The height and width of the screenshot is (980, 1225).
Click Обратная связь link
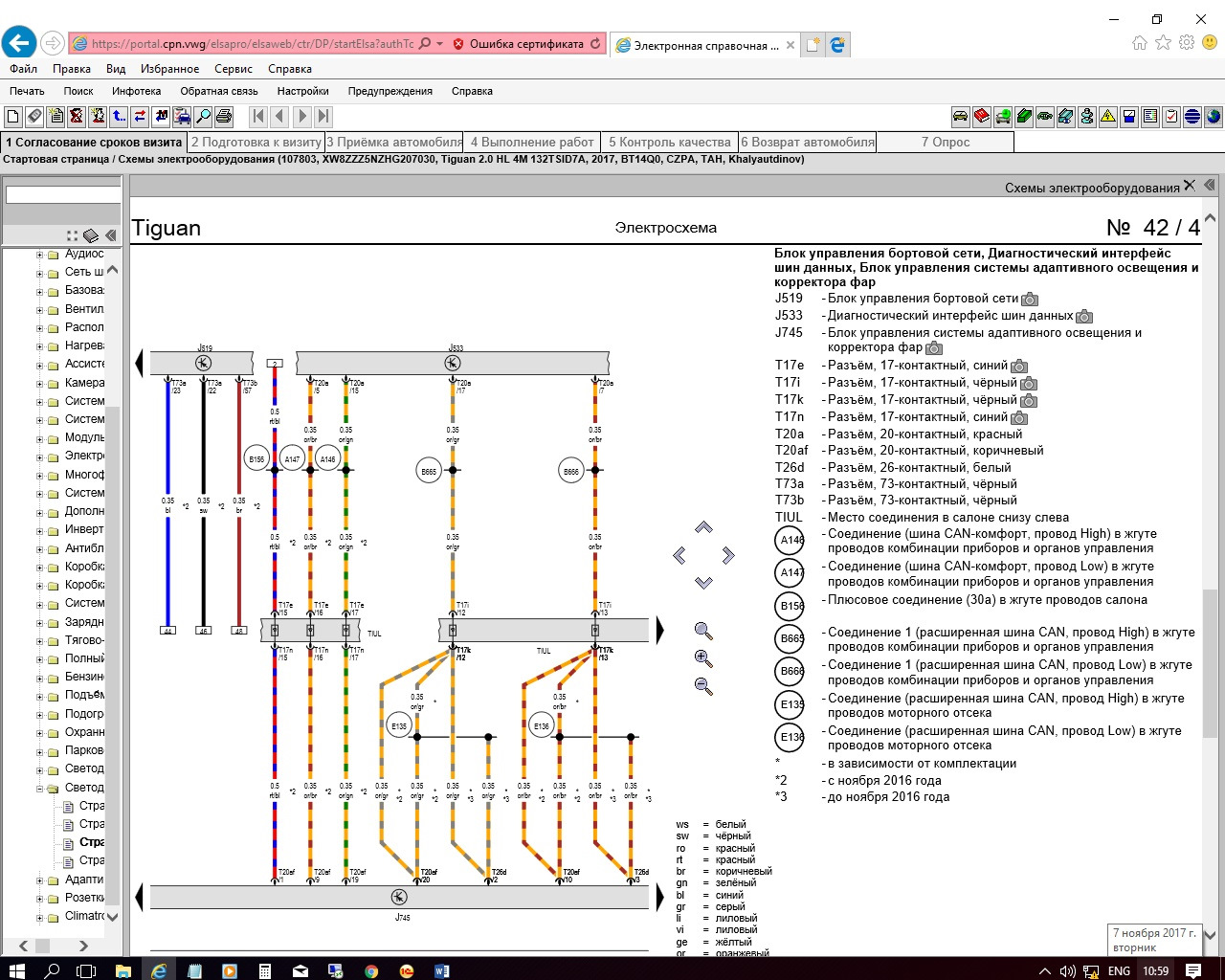218,91
